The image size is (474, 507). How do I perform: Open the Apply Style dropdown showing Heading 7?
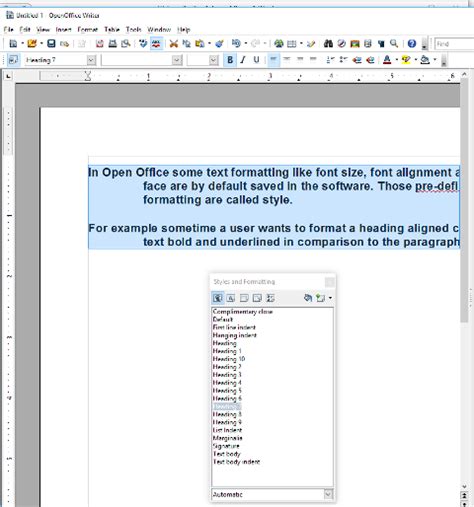91,60
